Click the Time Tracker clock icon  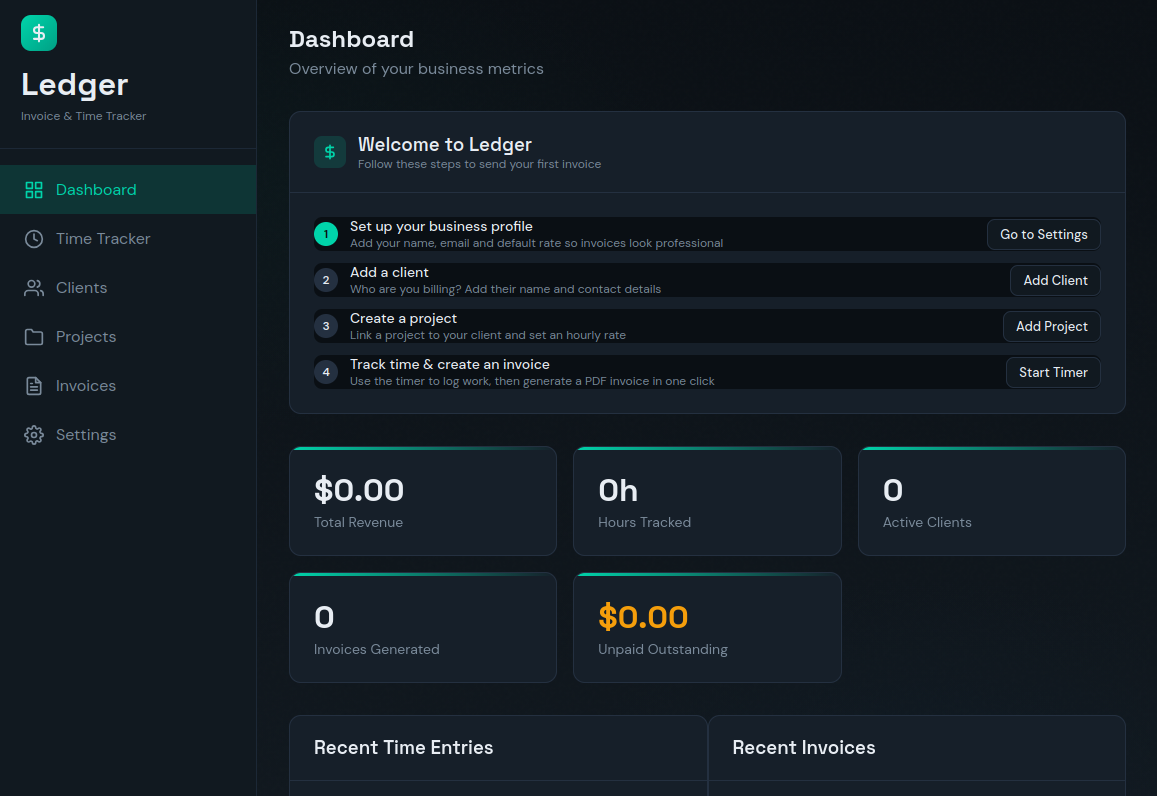(x=34, y=239)
